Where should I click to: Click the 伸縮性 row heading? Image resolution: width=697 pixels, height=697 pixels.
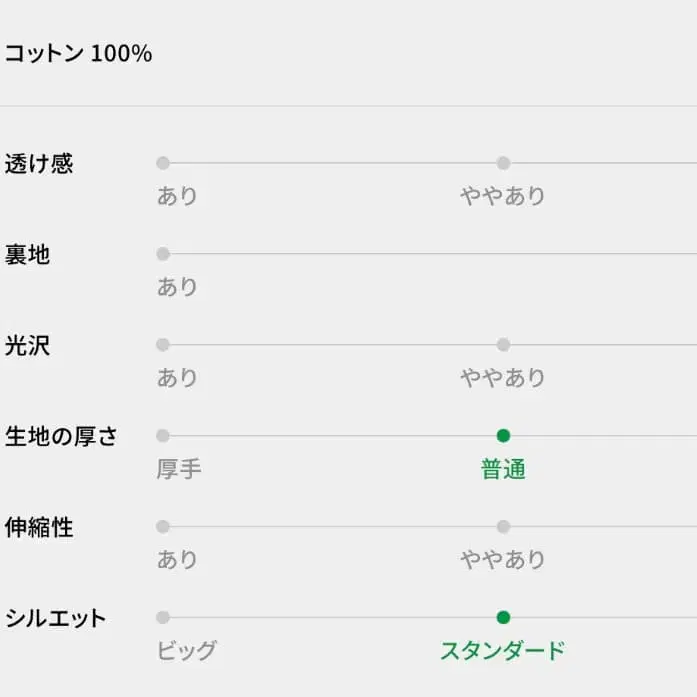click(x=39, y=528)
